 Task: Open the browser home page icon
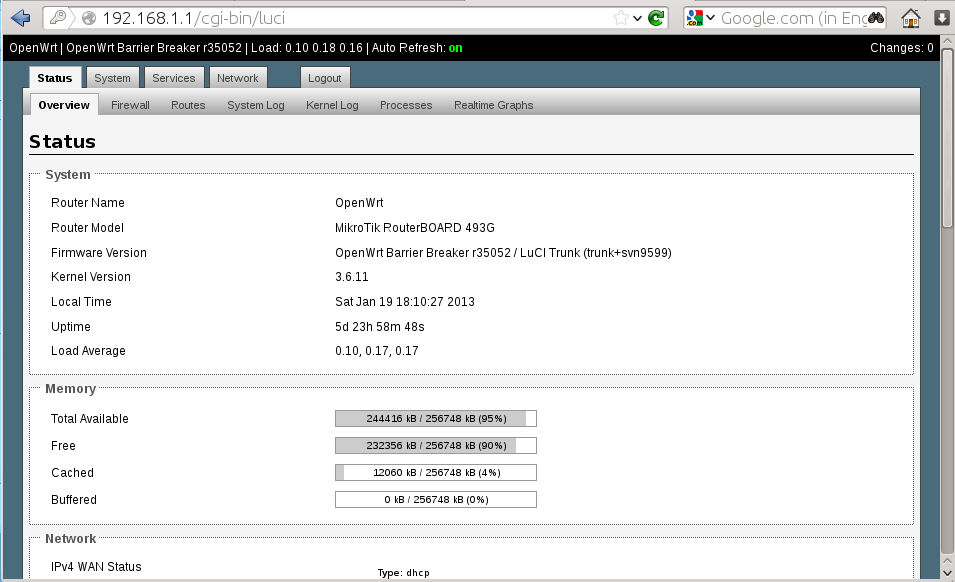tap(911, 18)
